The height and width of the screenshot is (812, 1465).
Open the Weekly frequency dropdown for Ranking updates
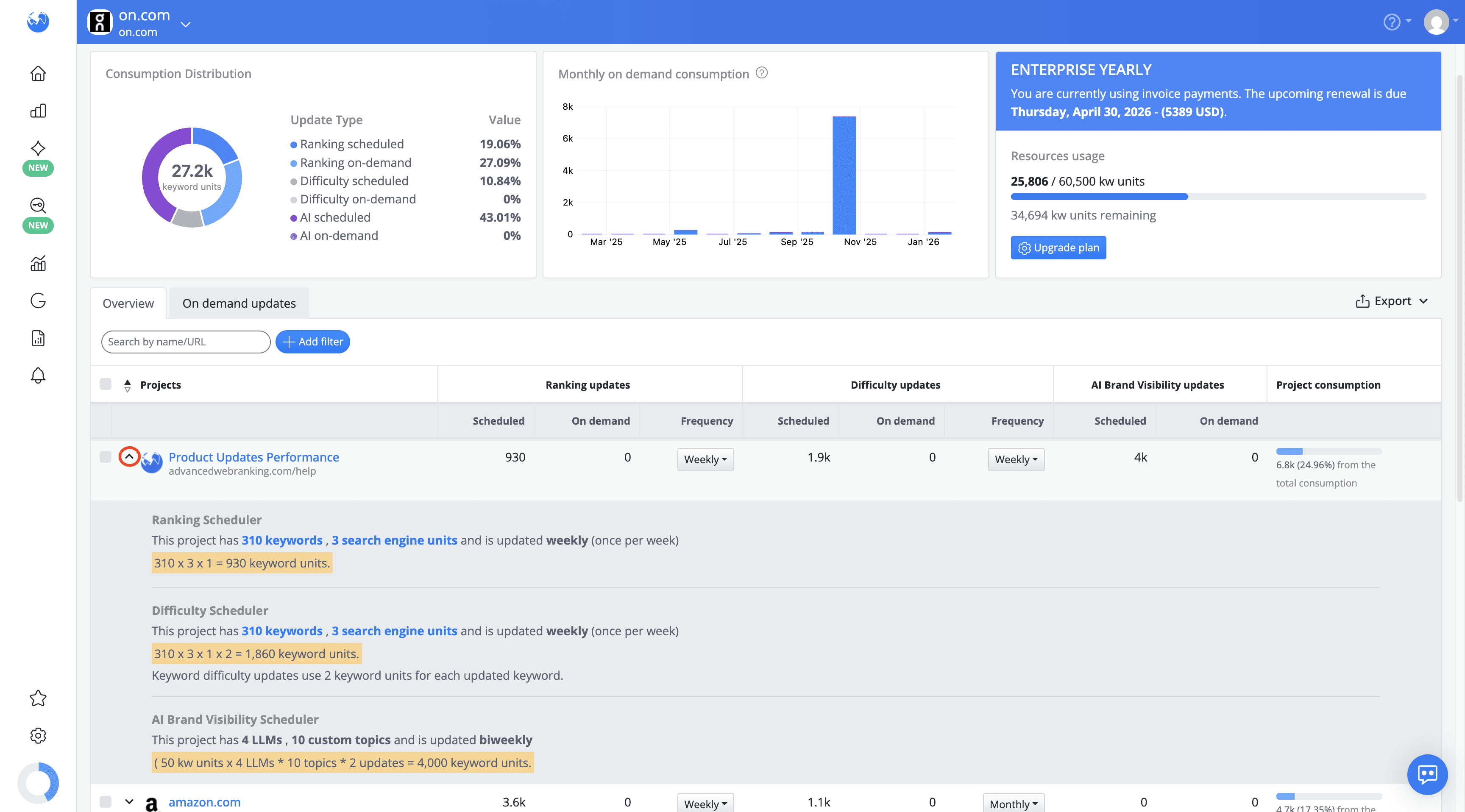705,459
